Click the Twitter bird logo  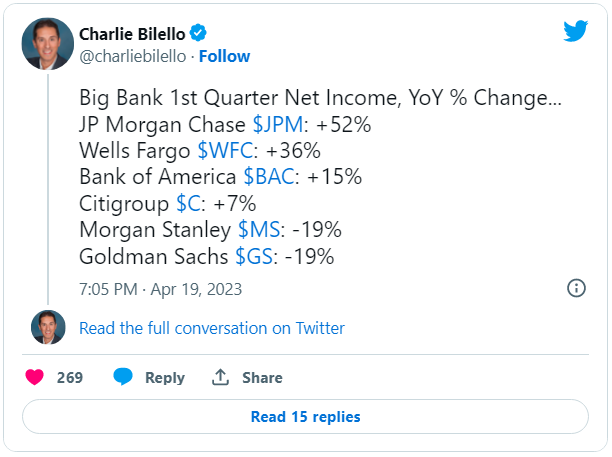coord(575,31)
